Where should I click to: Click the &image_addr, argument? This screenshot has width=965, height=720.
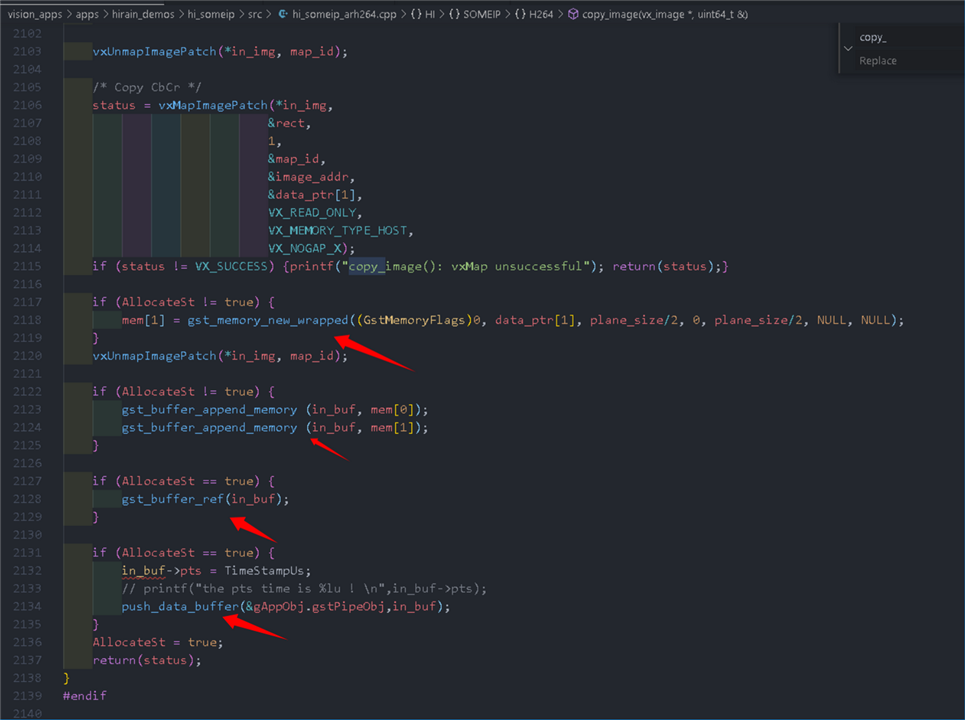[311, 177]
